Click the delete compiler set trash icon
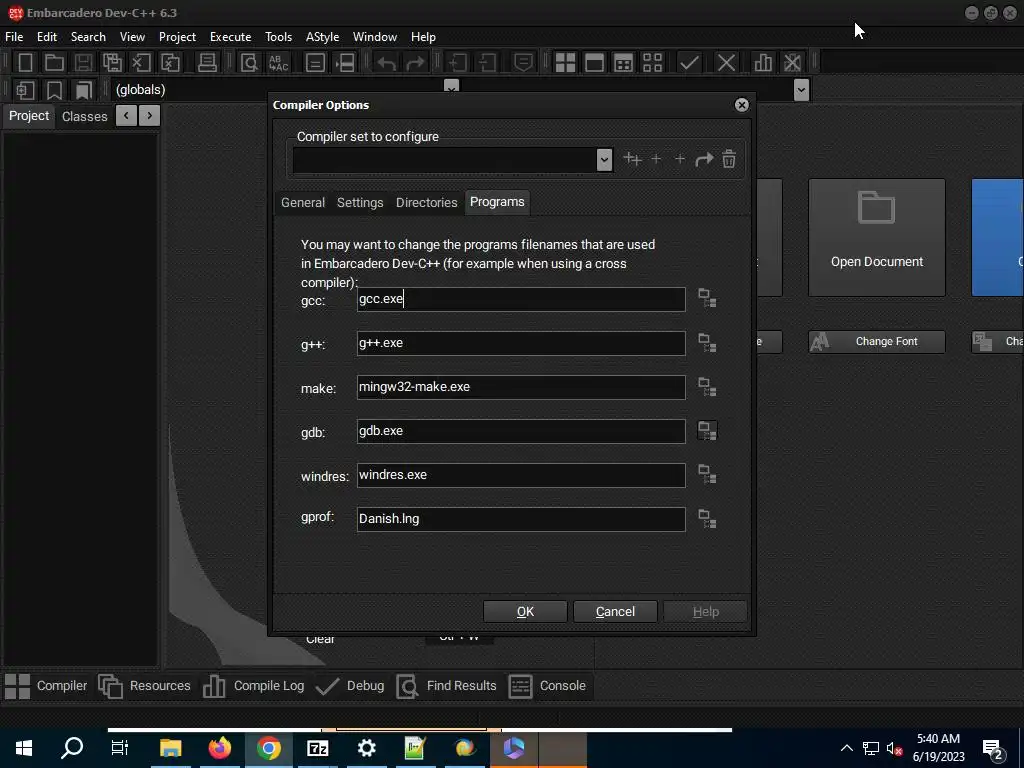 pos(729,159)
